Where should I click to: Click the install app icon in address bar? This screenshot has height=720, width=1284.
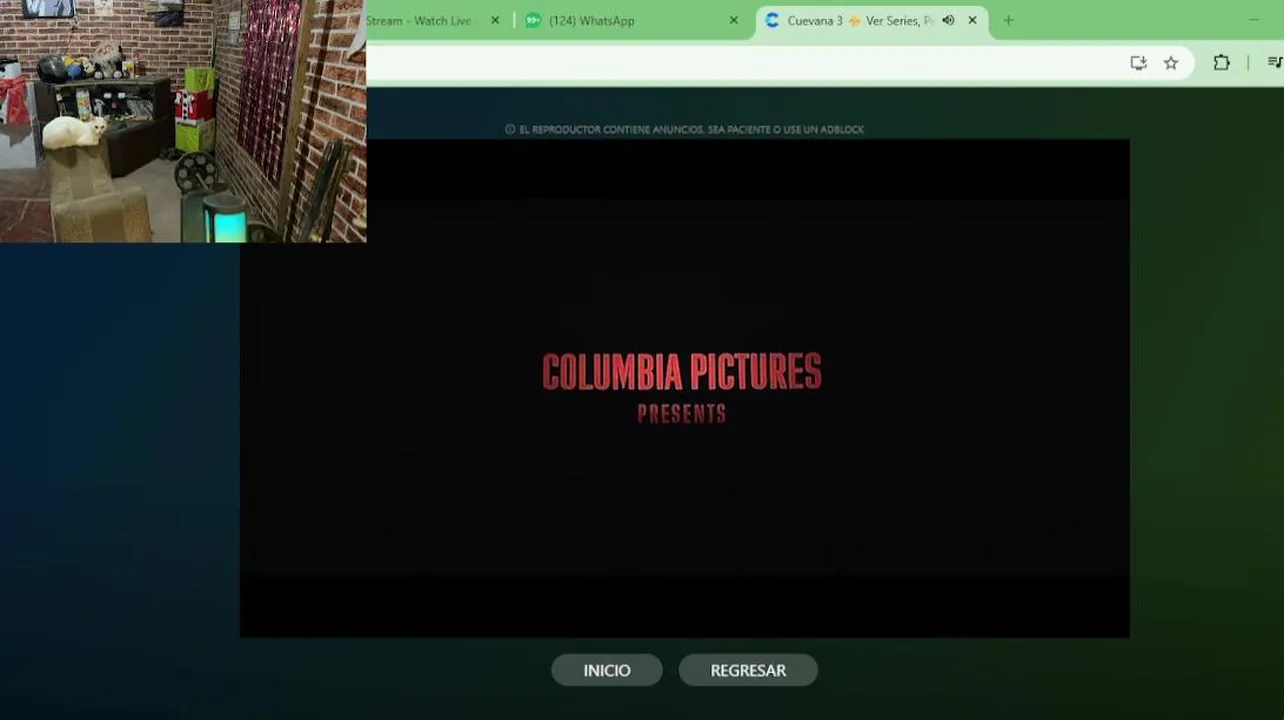click(1138, 63)
